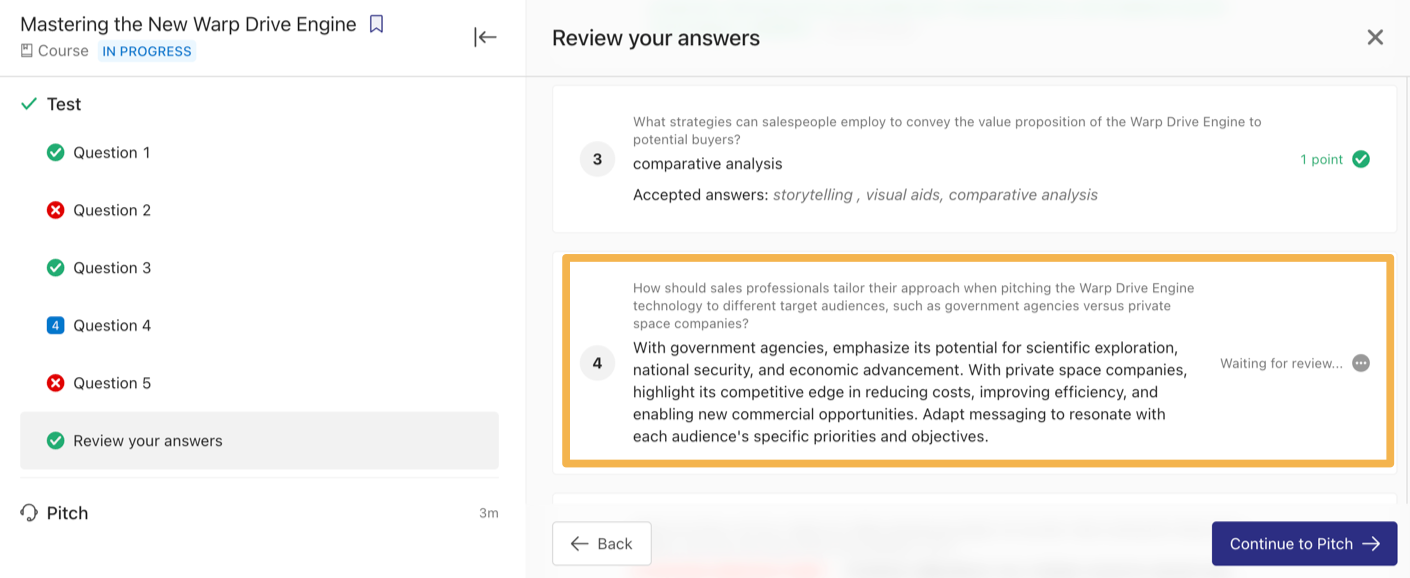This screenshot has height=578, width=1410.
Task: Click the green check beside Review your answers
Action: coord(56,441)
